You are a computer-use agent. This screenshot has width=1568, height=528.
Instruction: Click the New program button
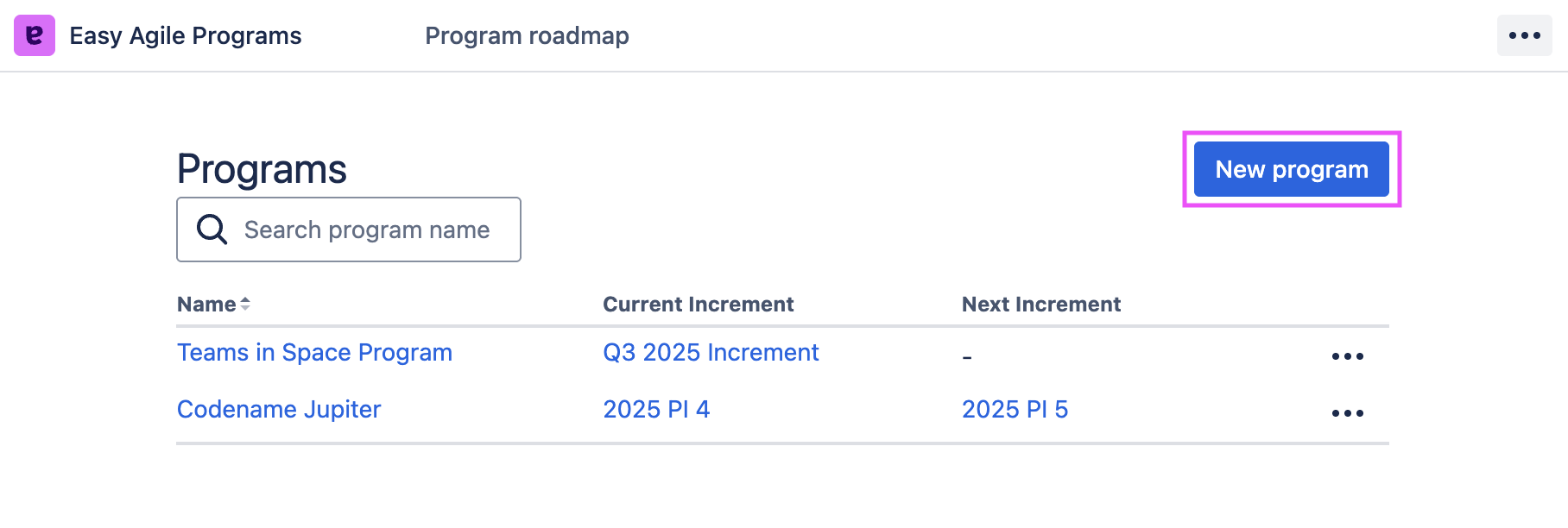pyautogui.click(x=1292, y=169)
